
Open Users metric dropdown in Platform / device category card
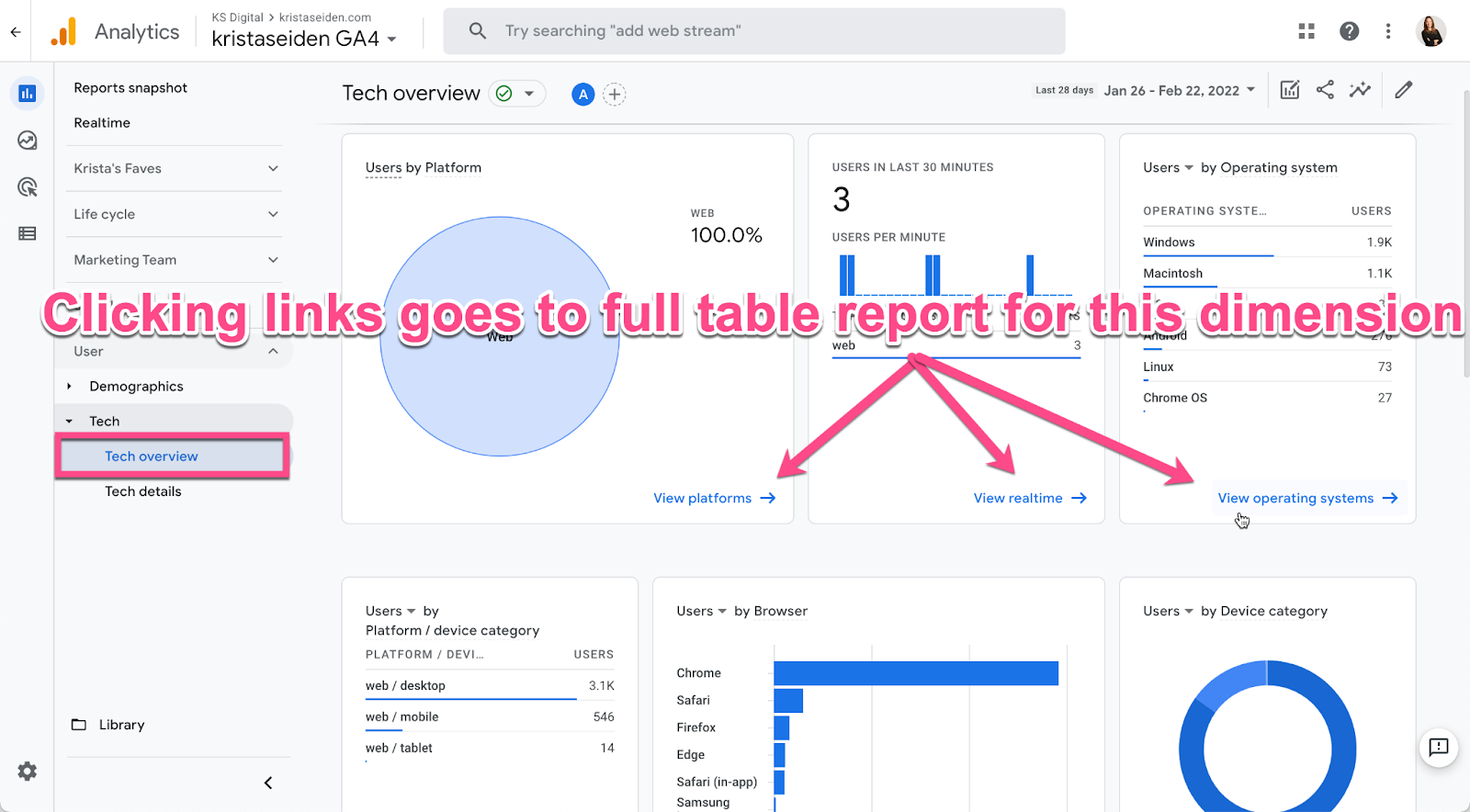click(x=390, y=611)
